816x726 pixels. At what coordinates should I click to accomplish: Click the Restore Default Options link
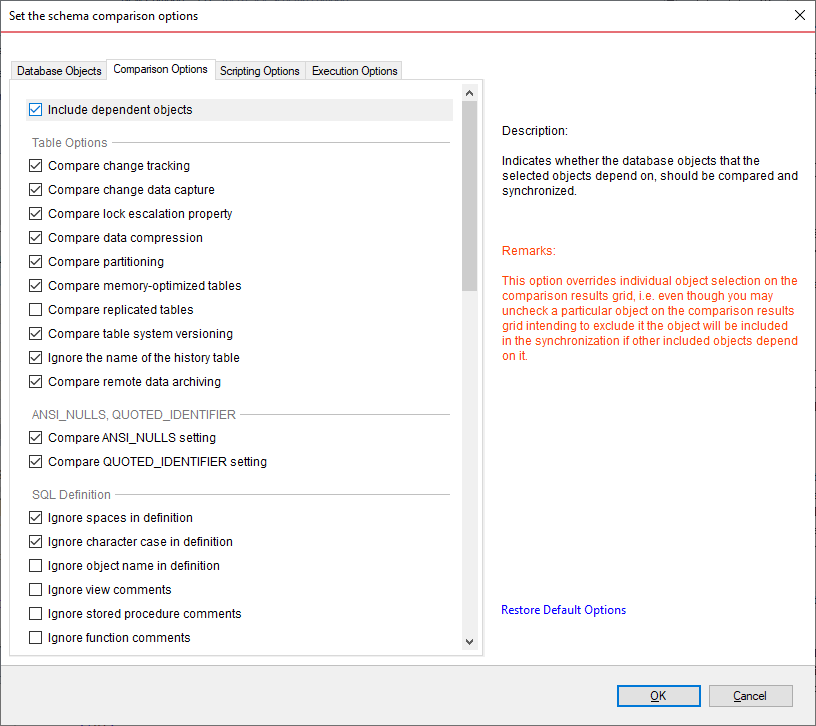pos(563,610)
